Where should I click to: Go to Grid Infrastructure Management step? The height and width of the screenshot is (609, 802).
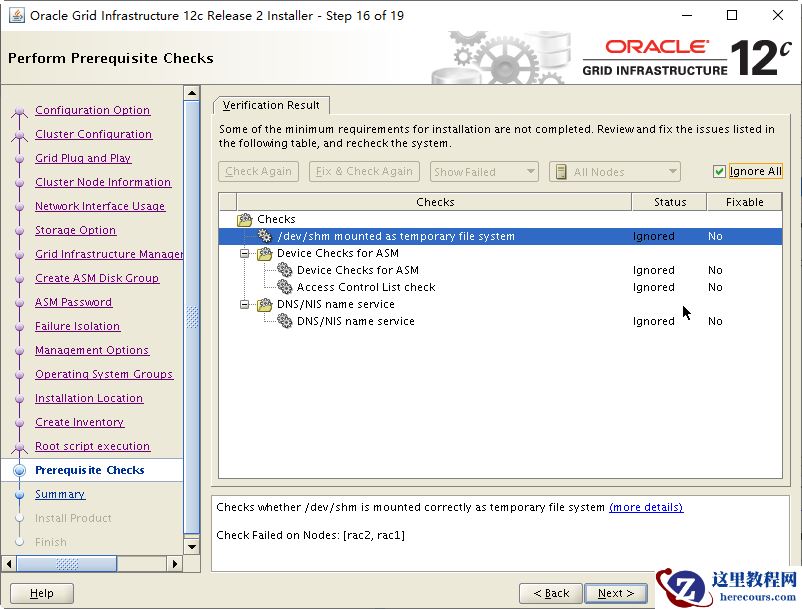[x=109, y=254]
